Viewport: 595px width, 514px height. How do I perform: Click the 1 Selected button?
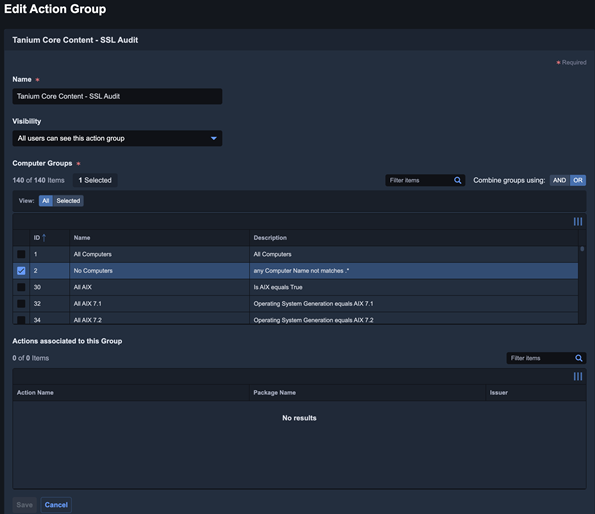(95, 181)
